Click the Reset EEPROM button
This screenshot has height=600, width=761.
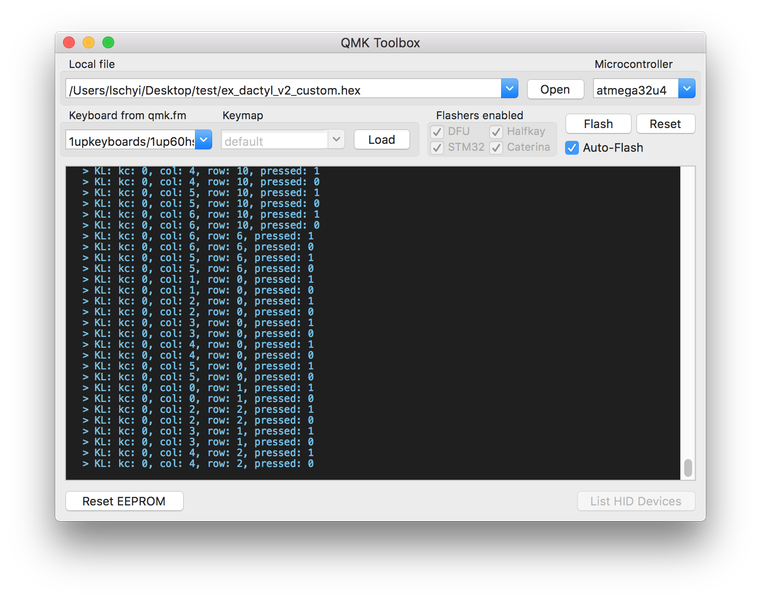tap(124, 501)
